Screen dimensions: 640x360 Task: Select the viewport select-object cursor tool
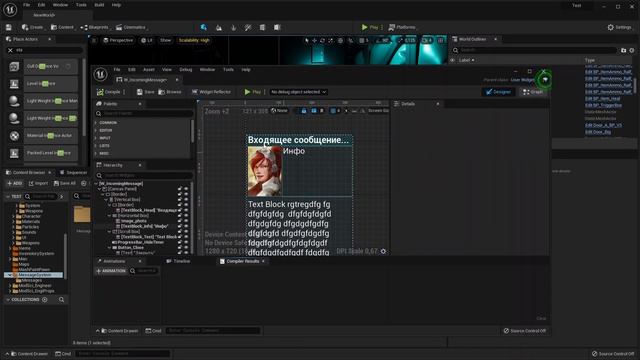coord(307,40)
